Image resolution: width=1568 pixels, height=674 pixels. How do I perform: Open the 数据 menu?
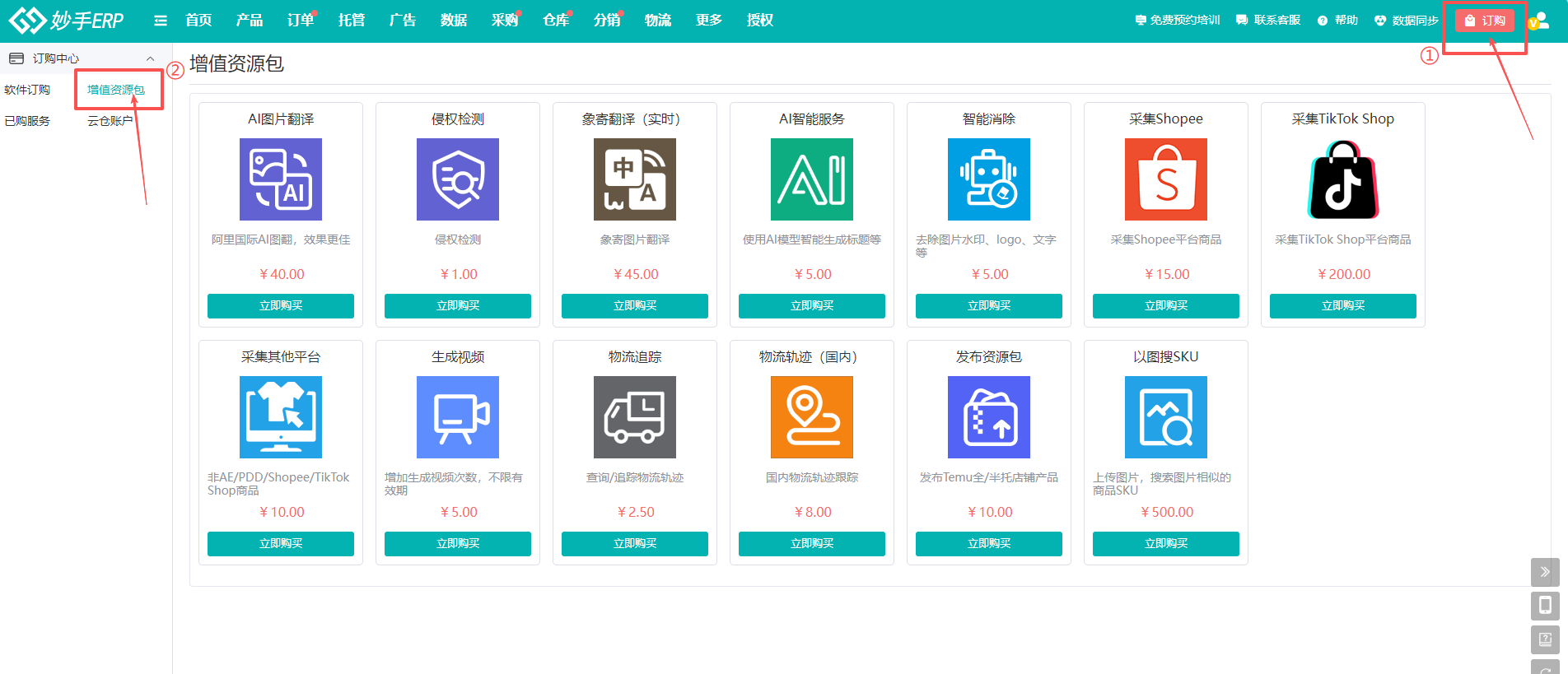pos(454,21)
